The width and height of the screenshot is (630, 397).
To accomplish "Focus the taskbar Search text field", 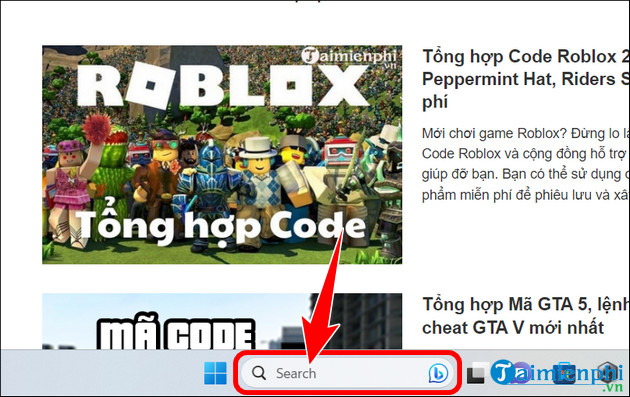I will [x=348, y=373].
